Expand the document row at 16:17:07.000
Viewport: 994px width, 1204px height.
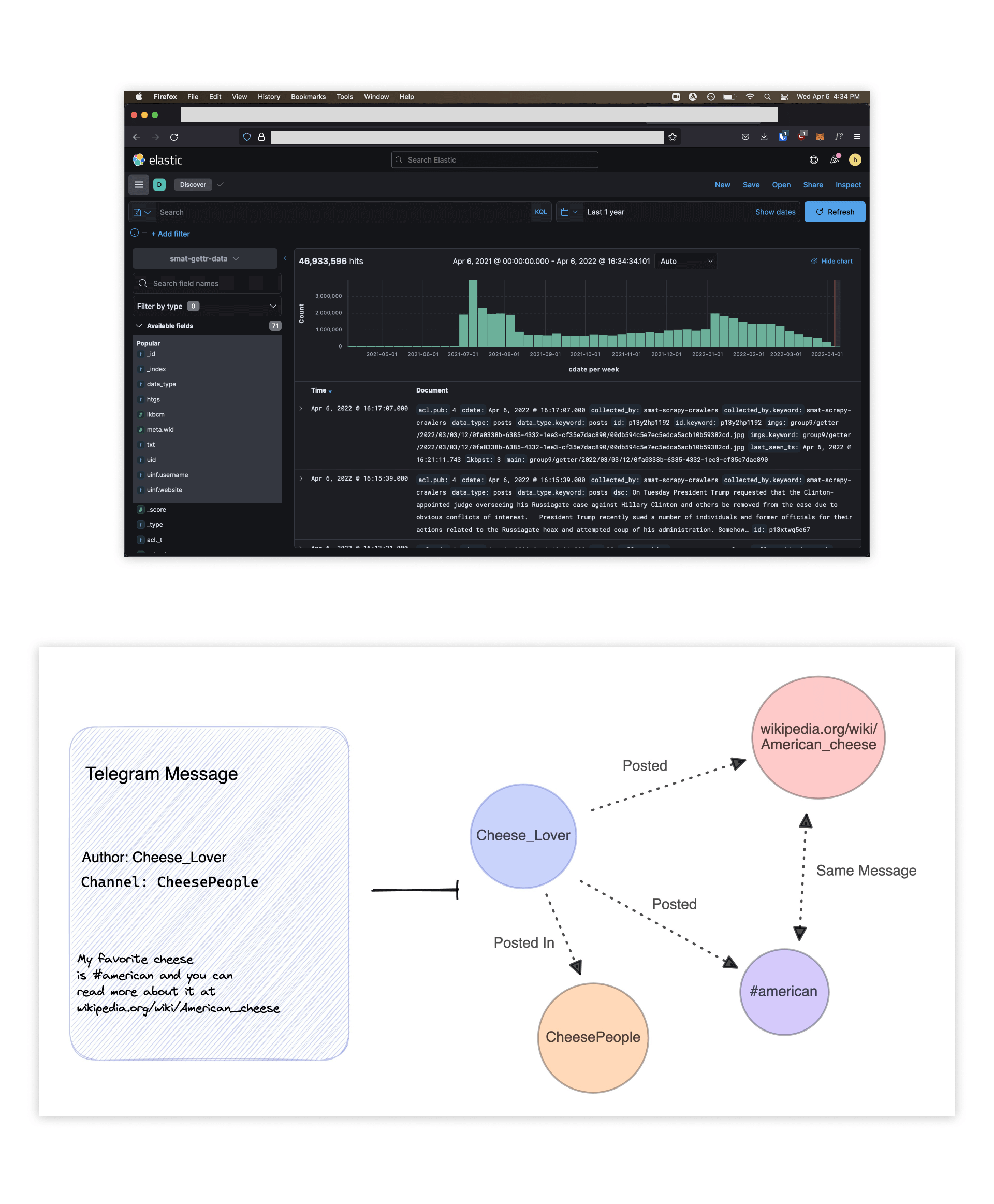pos(301,409)
